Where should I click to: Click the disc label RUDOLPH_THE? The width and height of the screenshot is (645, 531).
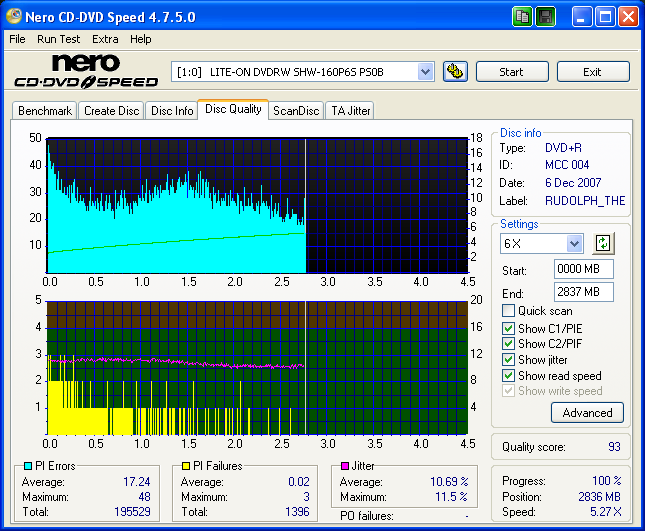click(585, 201)
